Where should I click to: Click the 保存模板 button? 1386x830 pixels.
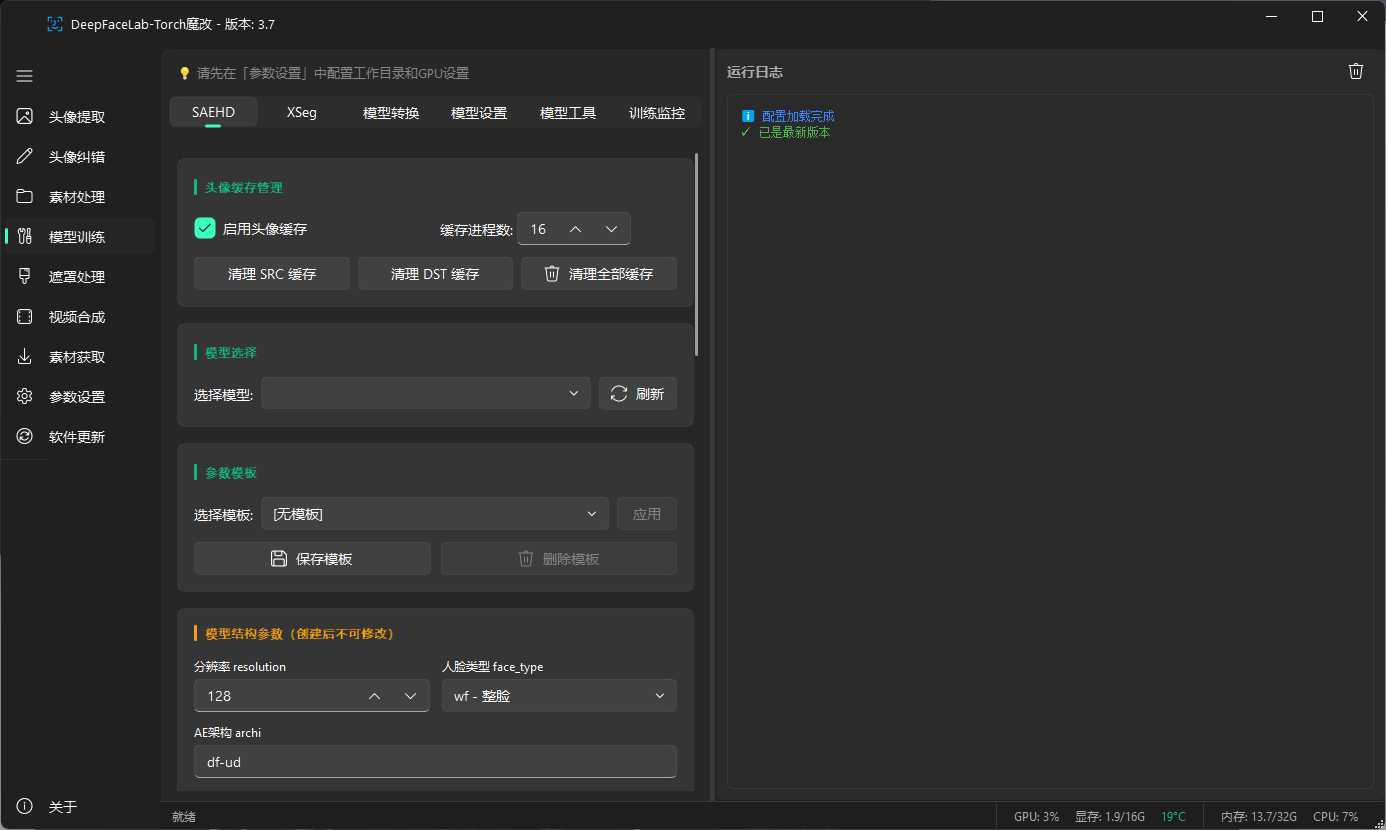pyautogui.click(x=312, y=559)
